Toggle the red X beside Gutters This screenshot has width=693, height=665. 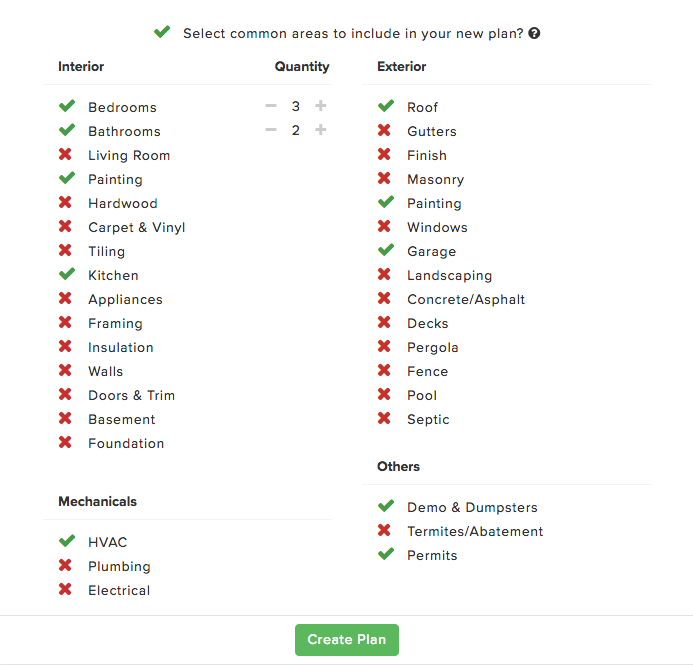(384, 130)
